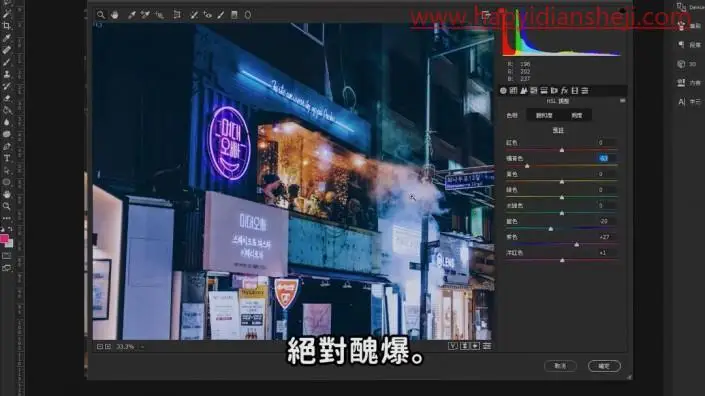
Task: Toggle before/after view (Y icon)
Action: point(453,346)
